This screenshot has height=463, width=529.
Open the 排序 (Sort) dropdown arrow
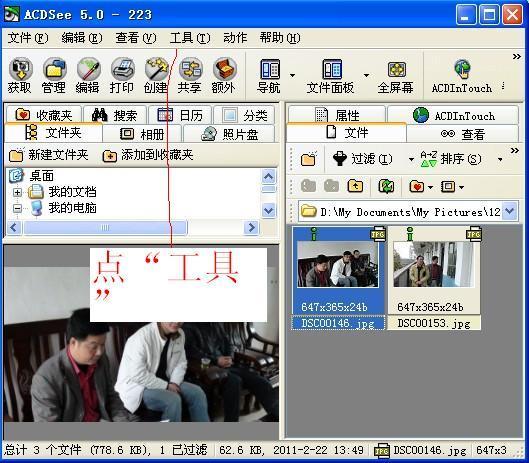point(500,159)
